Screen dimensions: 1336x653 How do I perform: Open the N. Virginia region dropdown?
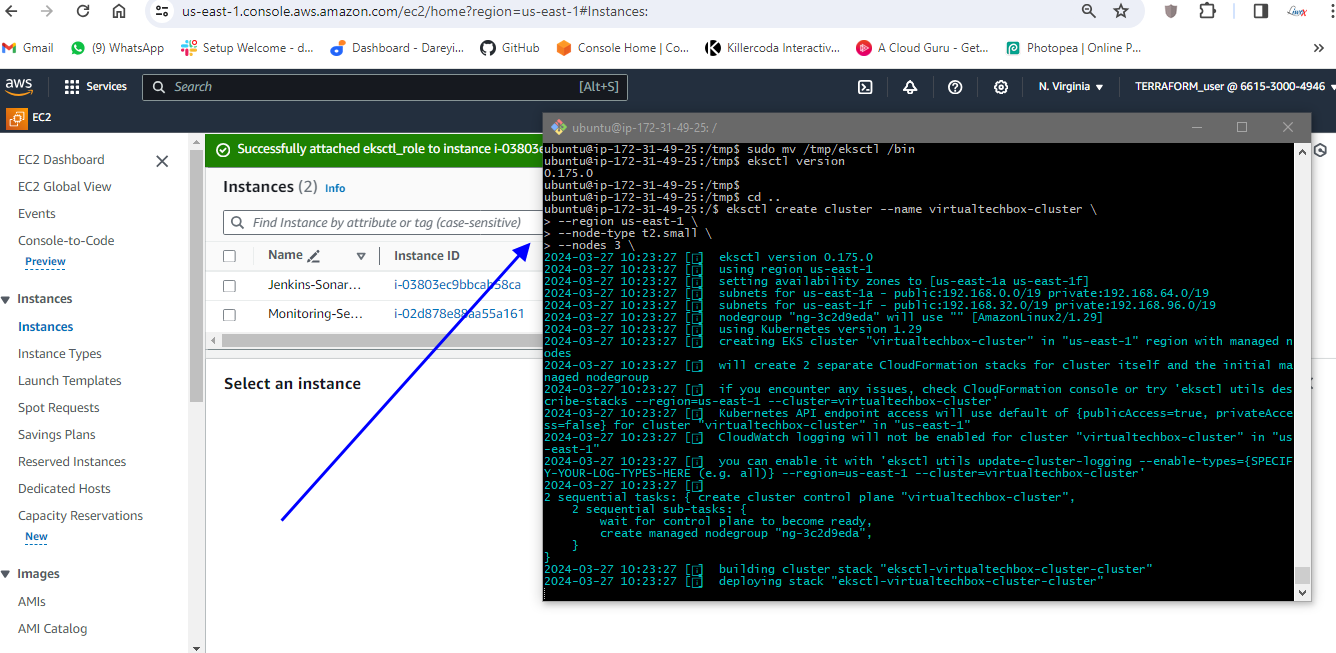point(1070,87)
